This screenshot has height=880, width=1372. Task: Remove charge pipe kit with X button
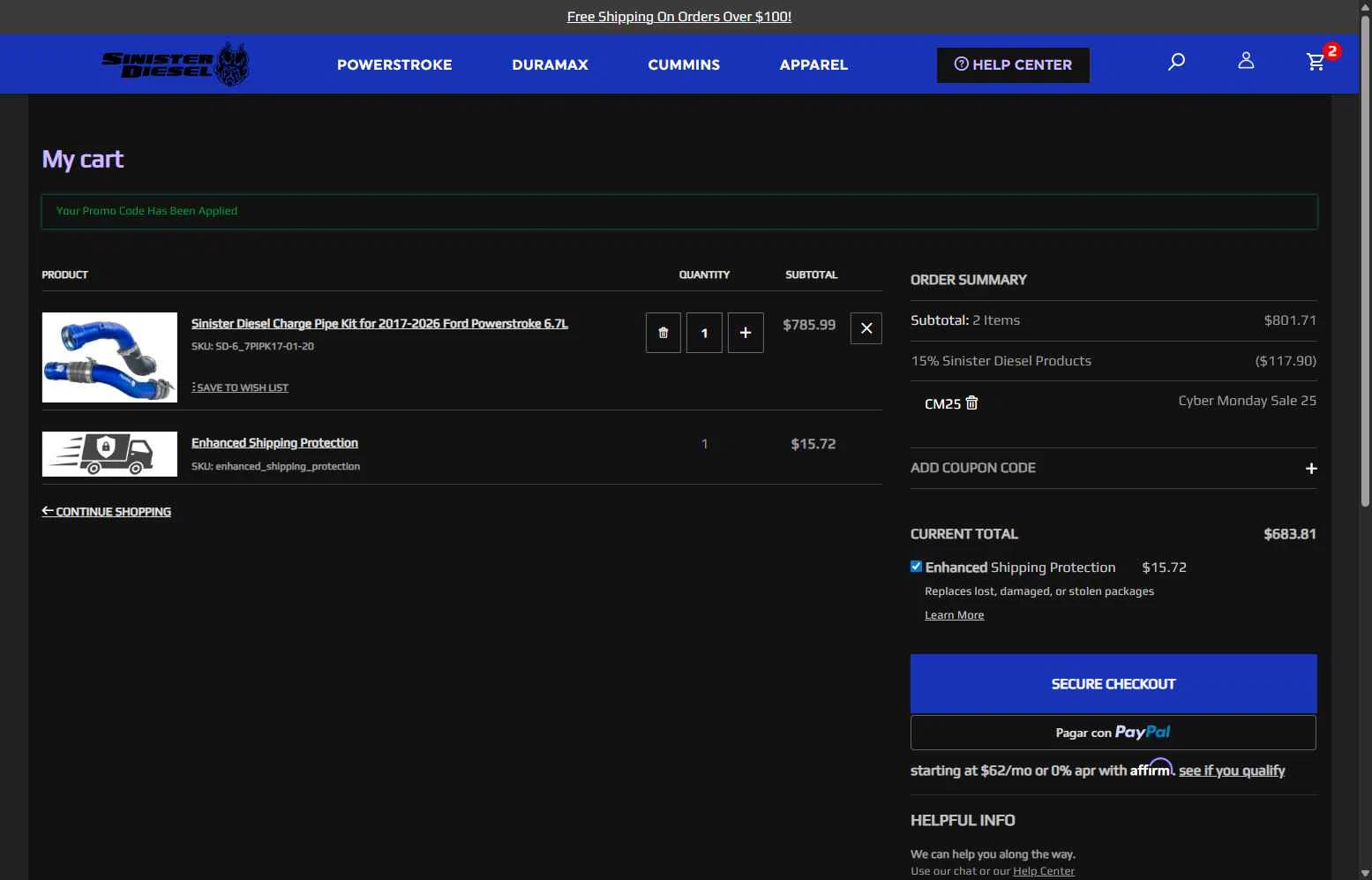866,328
